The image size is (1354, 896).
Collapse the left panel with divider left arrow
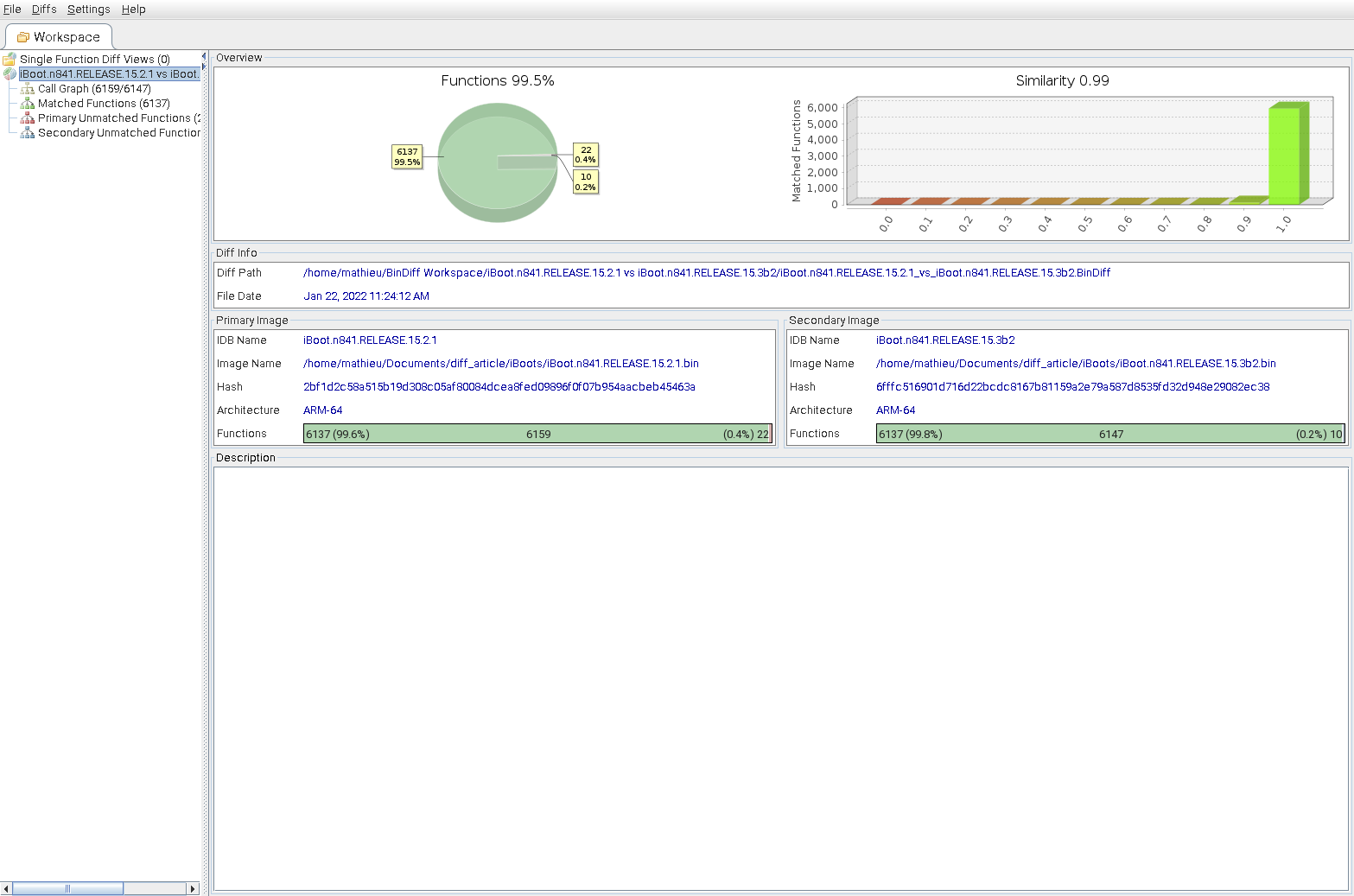204,56
